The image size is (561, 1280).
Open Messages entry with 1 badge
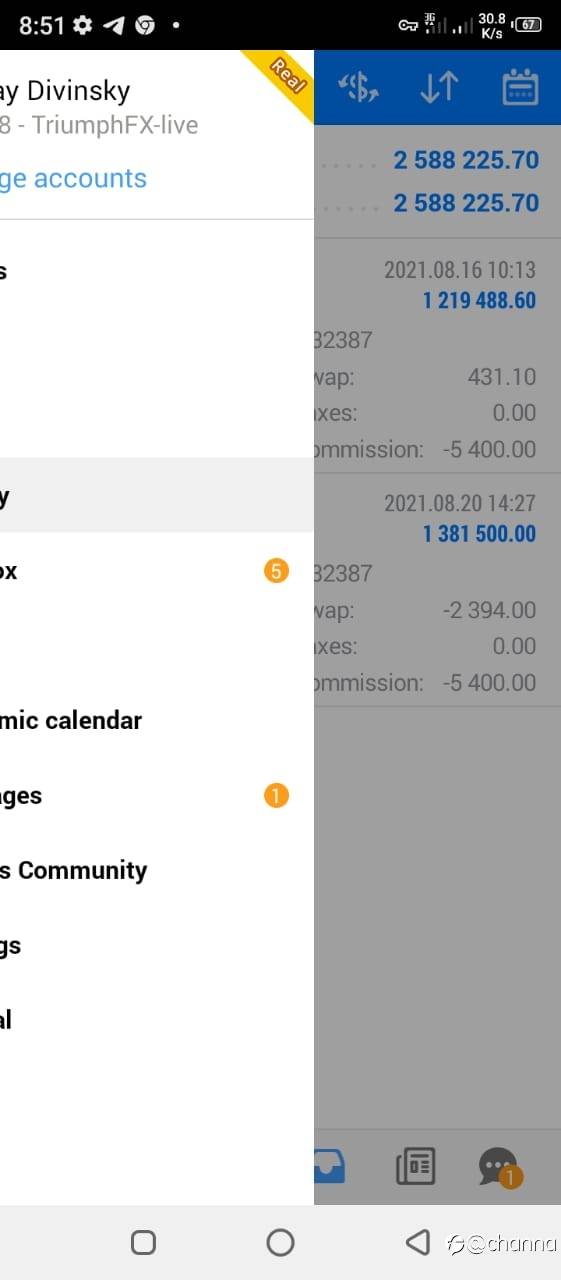[x=157, y=796]
